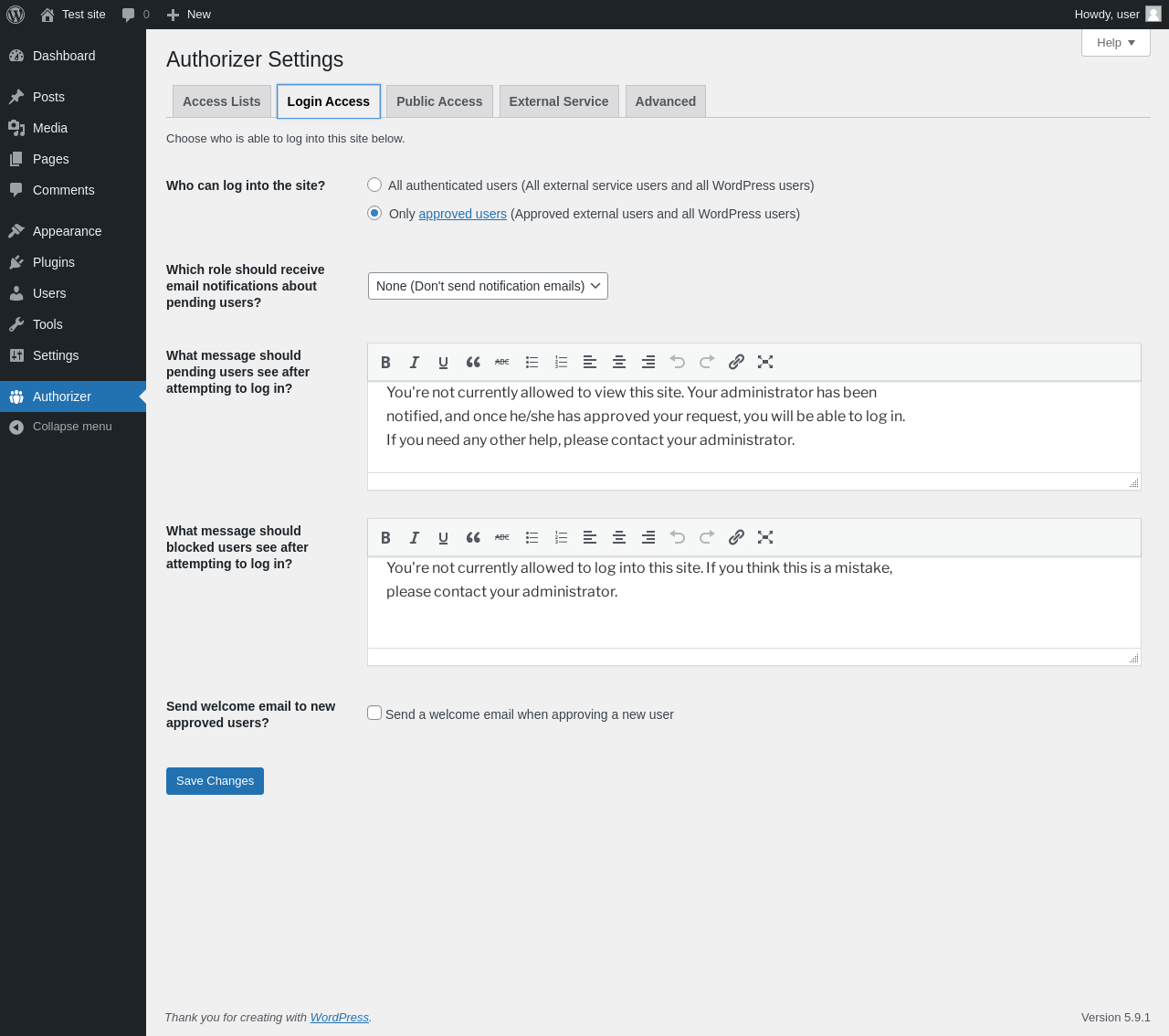
Task: Grab the blocked users editor resize handle
Action: coord(1133,658)
